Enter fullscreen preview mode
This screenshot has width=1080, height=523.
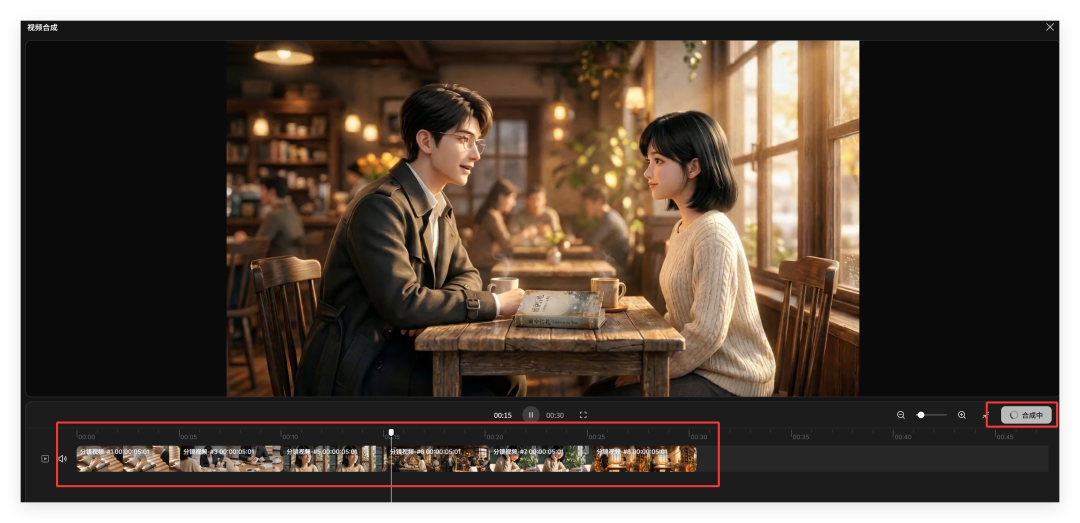[583, 415]
